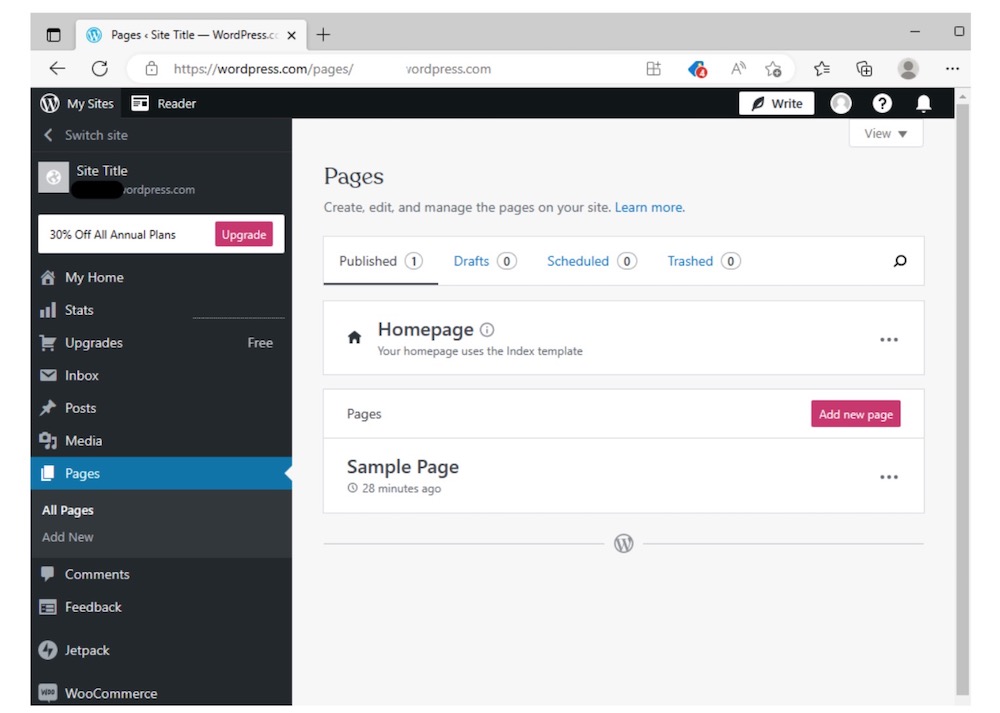Expand the View dropdown
1000x713 pixels.
(886, 133)
